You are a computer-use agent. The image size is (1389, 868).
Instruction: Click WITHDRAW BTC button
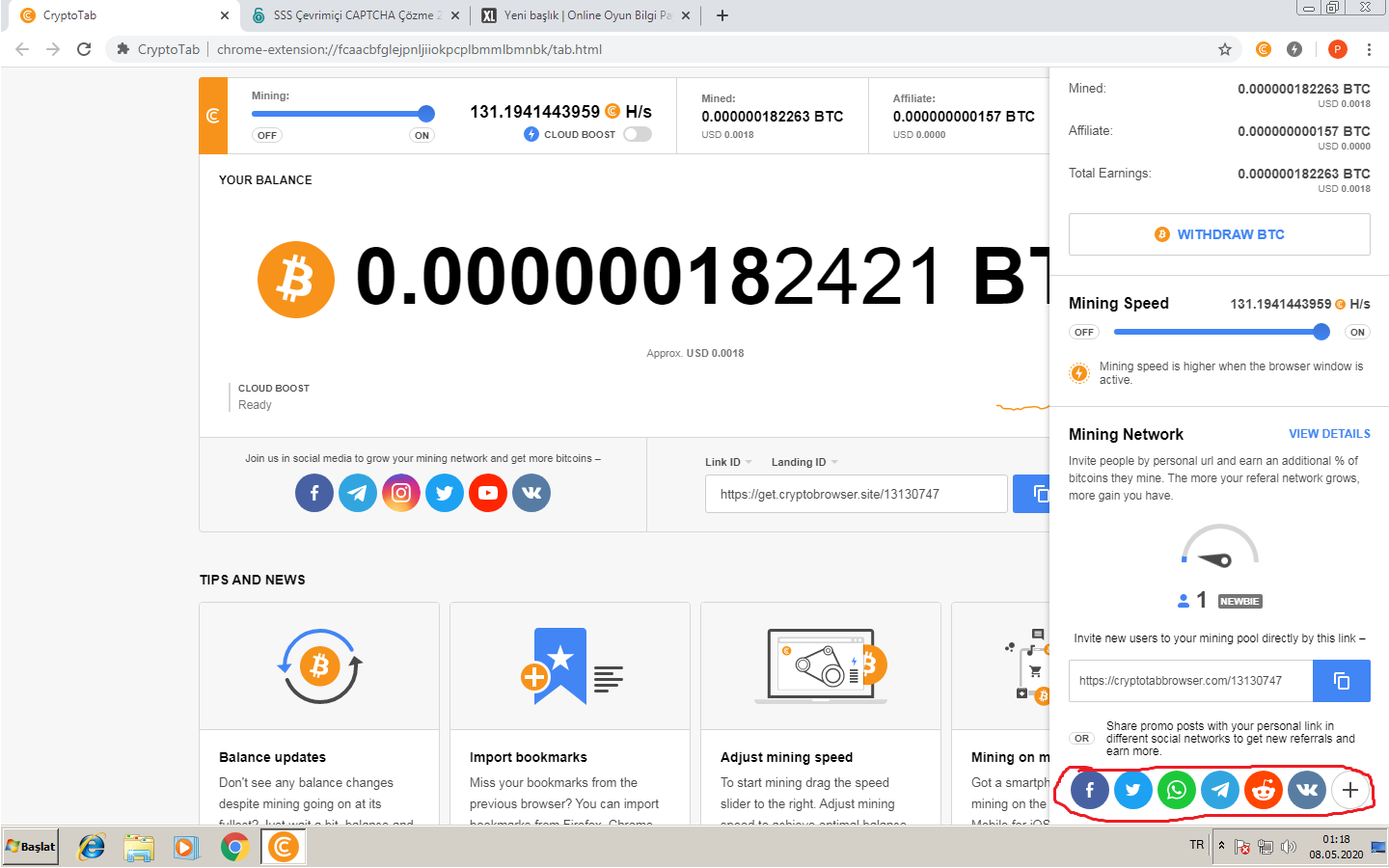pyautogui.click(x=1219, y=234)
